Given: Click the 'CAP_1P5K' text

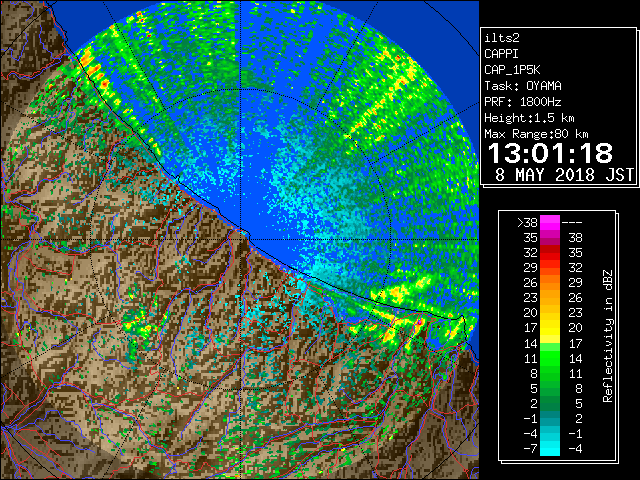Looking at the screenshot, I should (x=512, y=70).
